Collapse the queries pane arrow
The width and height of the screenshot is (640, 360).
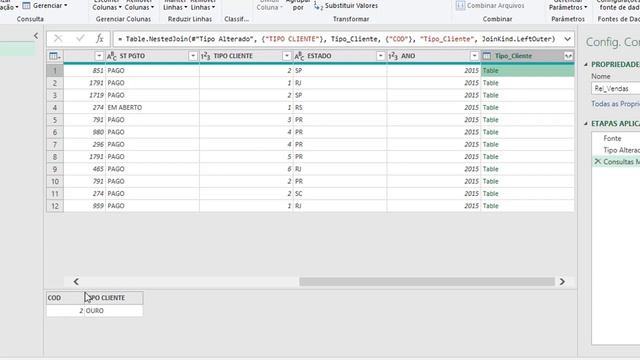(x=36, y=36)
